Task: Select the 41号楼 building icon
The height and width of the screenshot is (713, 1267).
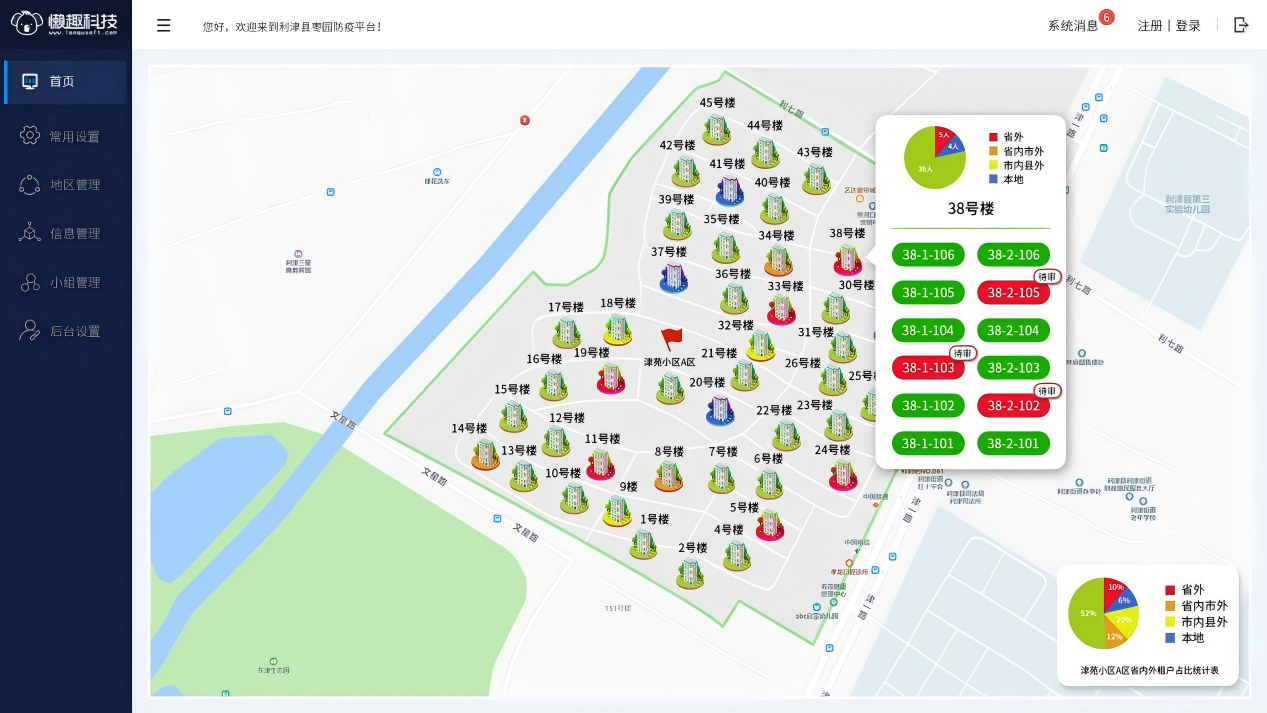Action: click(x=730, y=190)
